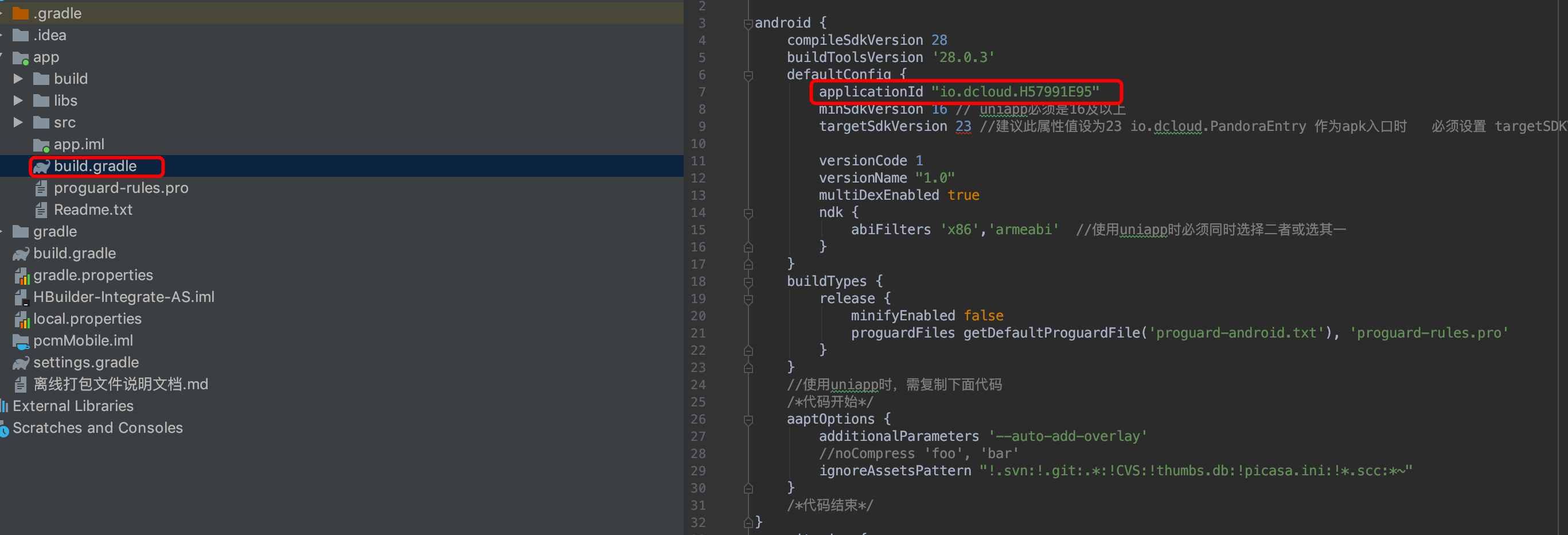1568x535 pixels.
Task: Click the app module folder icon
Action: coord(21,57)
